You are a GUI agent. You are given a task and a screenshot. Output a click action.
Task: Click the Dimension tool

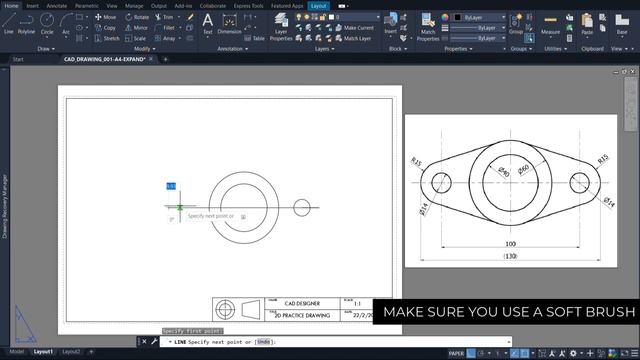pos(229,24)
